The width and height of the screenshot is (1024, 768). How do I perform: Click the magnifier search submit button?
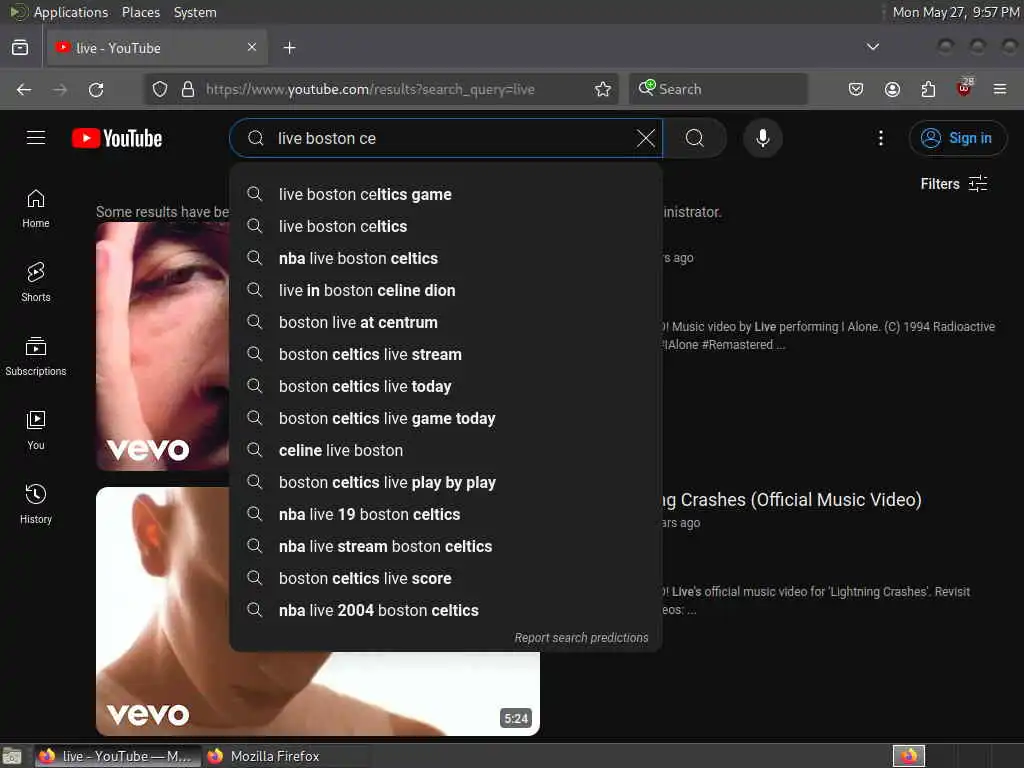click(695, 138)
